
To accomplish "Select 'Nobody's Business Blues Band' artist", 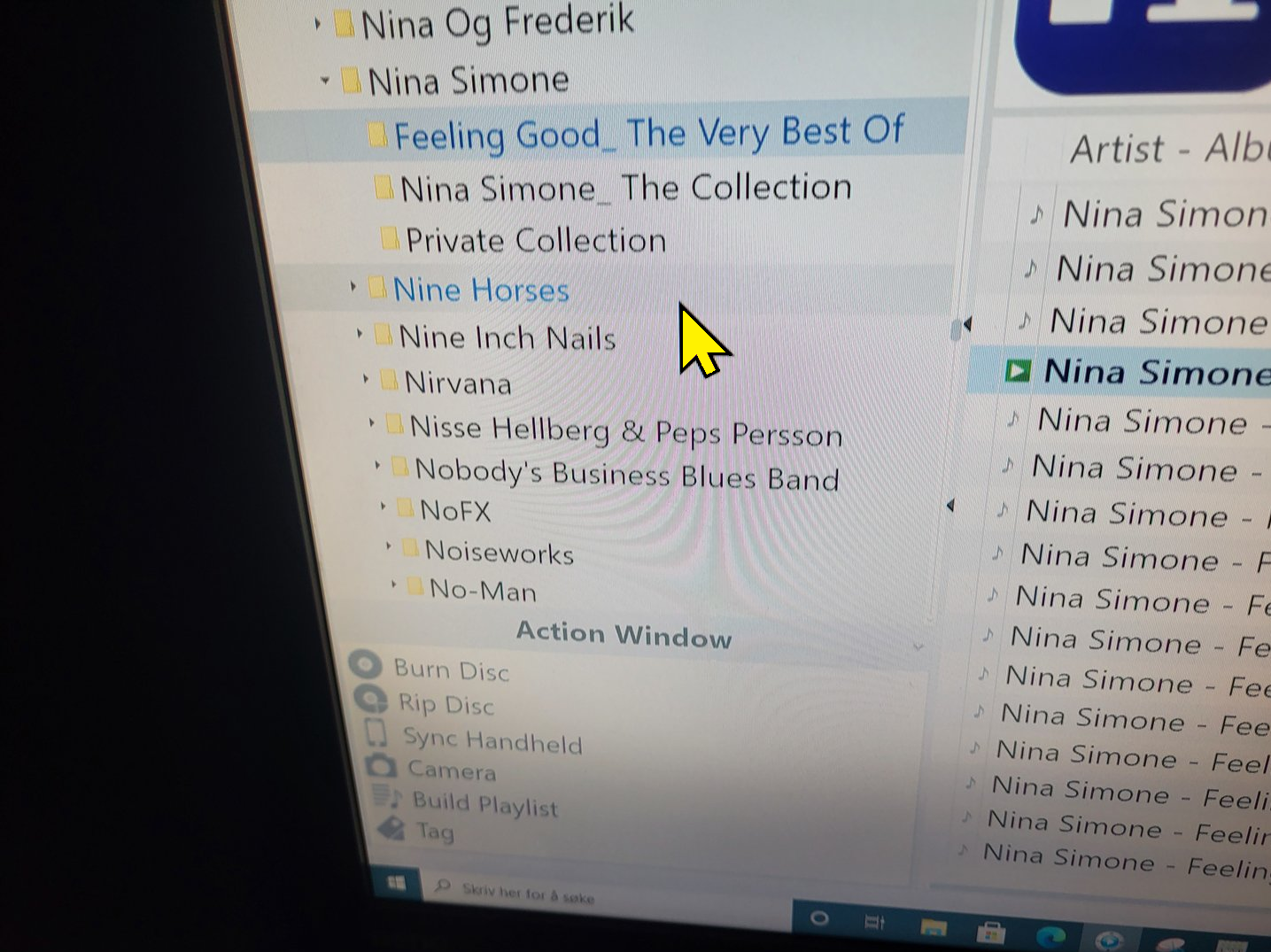I will pyautogui.click(x=626, y=474).
